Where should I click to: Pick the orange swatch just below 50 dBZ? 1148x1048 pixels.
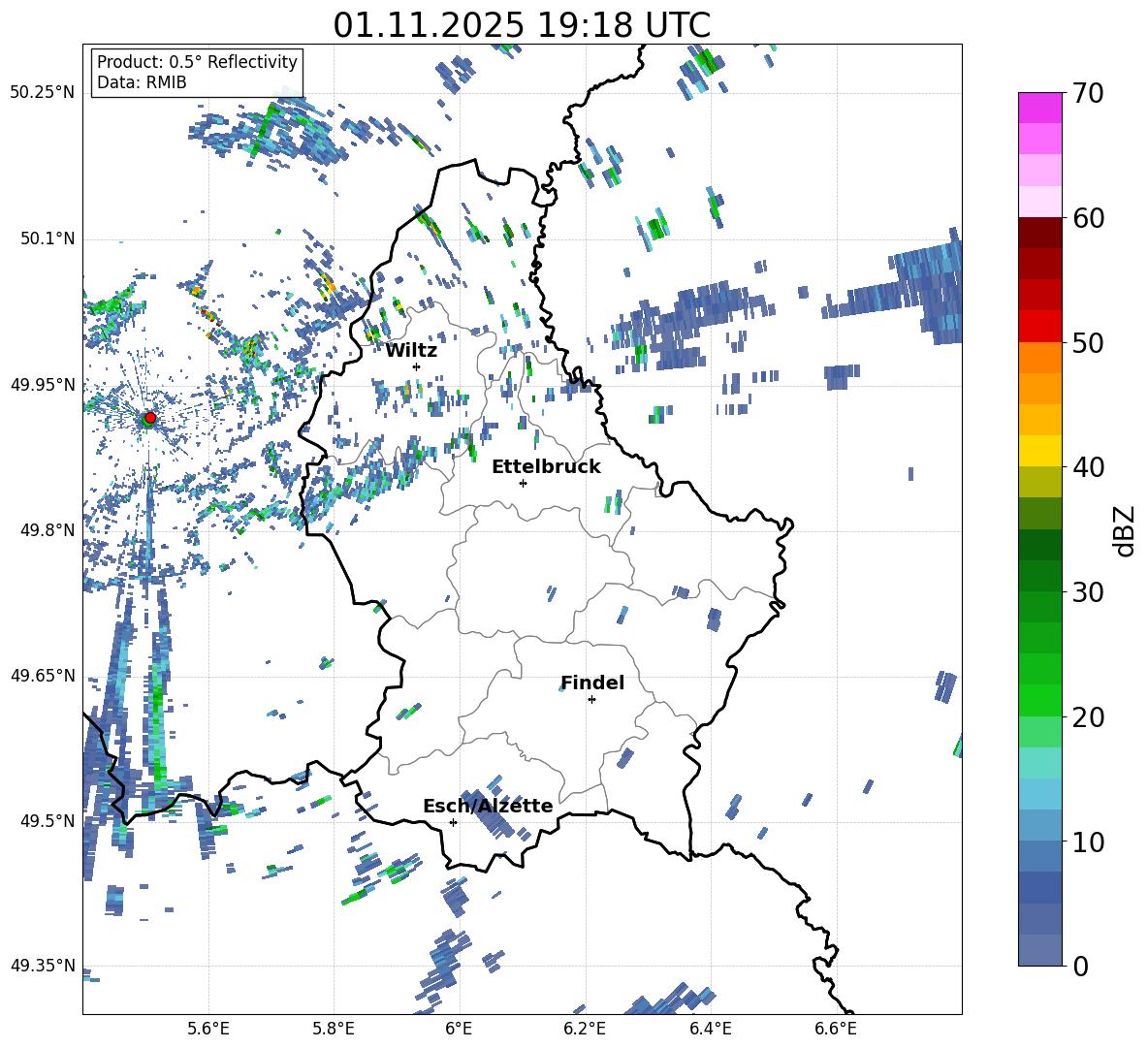(x=1039, y=357)
